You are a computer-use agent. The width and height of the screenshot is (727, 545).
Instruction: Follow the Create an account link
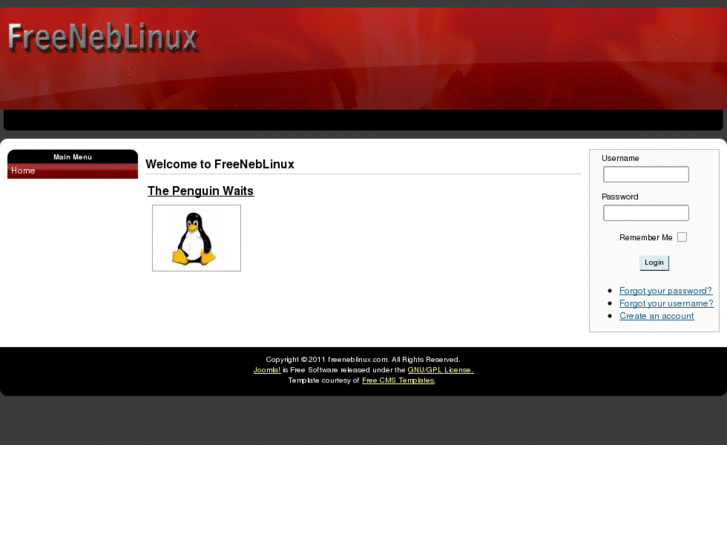tap(657, 316)
